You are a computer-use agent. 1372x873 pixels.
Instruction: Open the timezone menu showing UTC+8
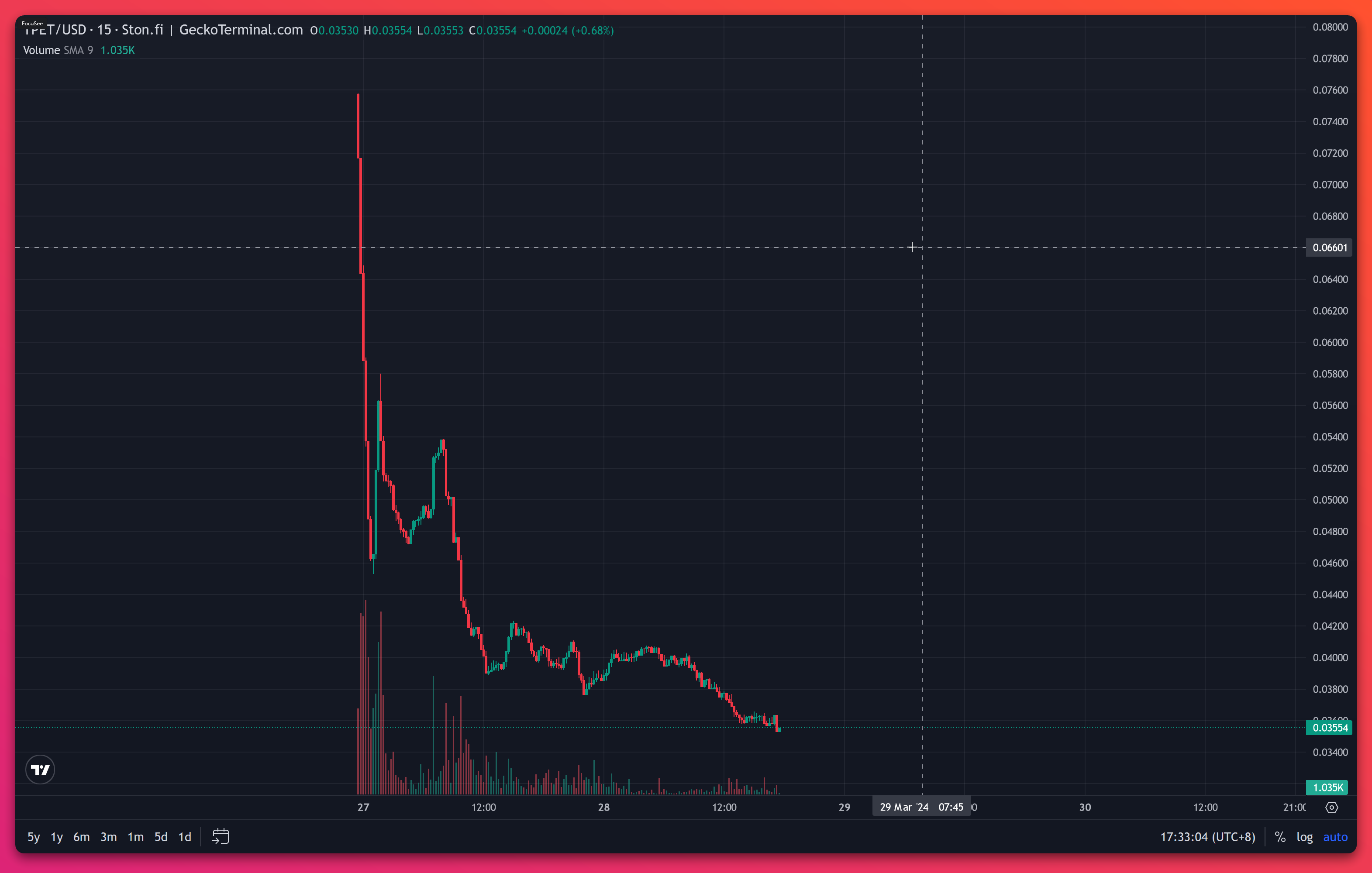pyautogui.click(x=1207, y=837)
